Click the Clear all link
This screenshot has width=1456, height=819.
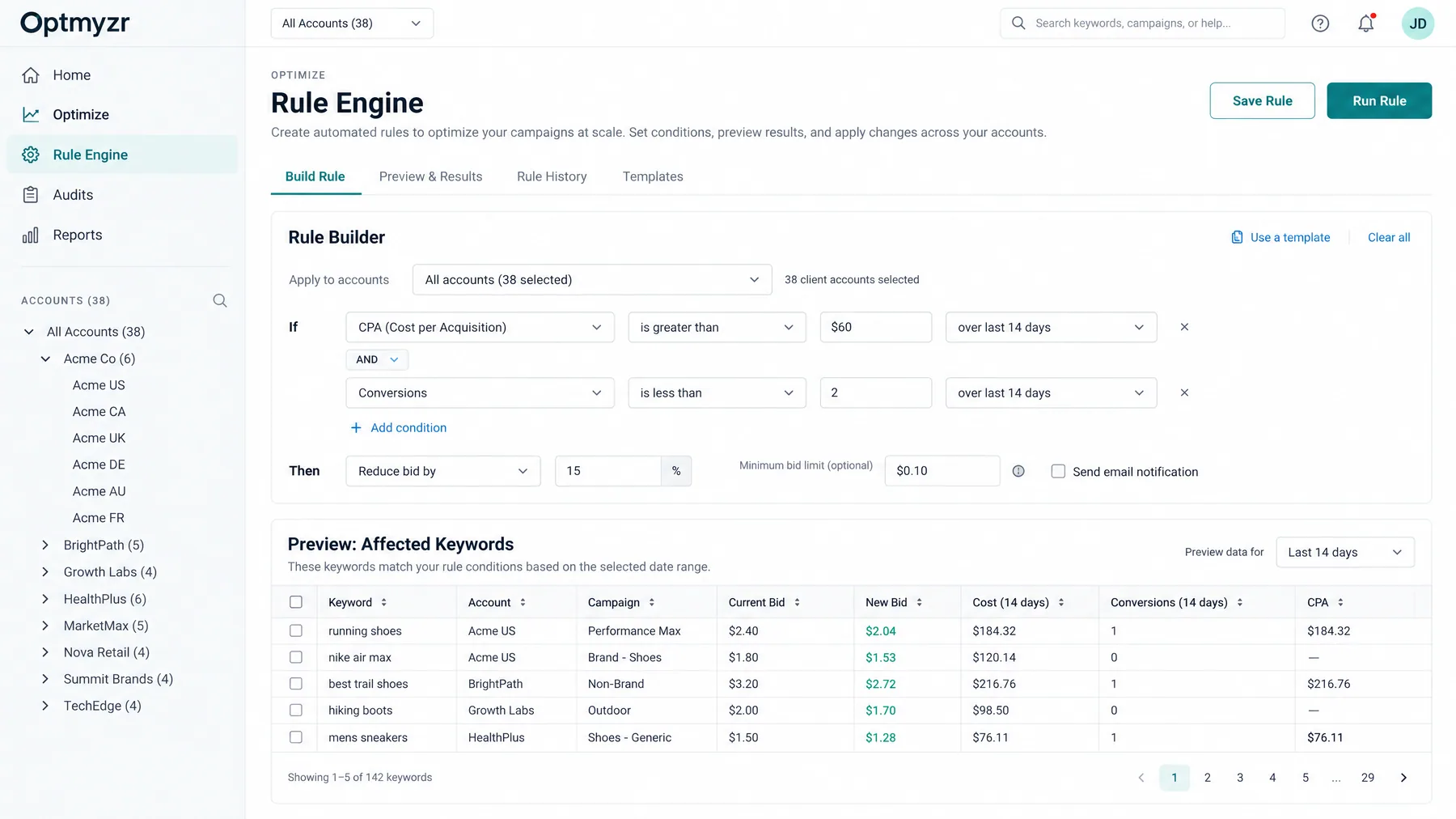click(x=1389, y=237)
